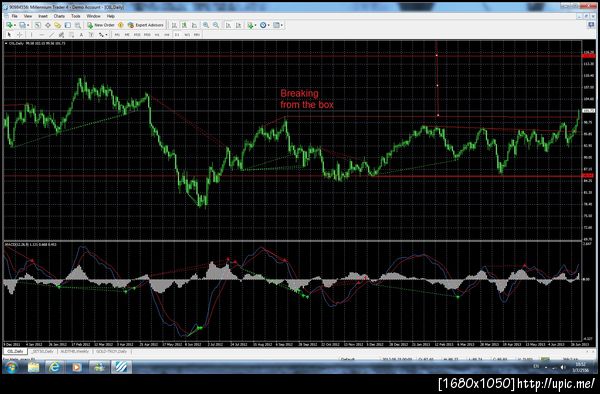Image resolution: width=600 pixels, height=394 pixels.
Task: Select the Text Label tool
Action: point(91,35)
